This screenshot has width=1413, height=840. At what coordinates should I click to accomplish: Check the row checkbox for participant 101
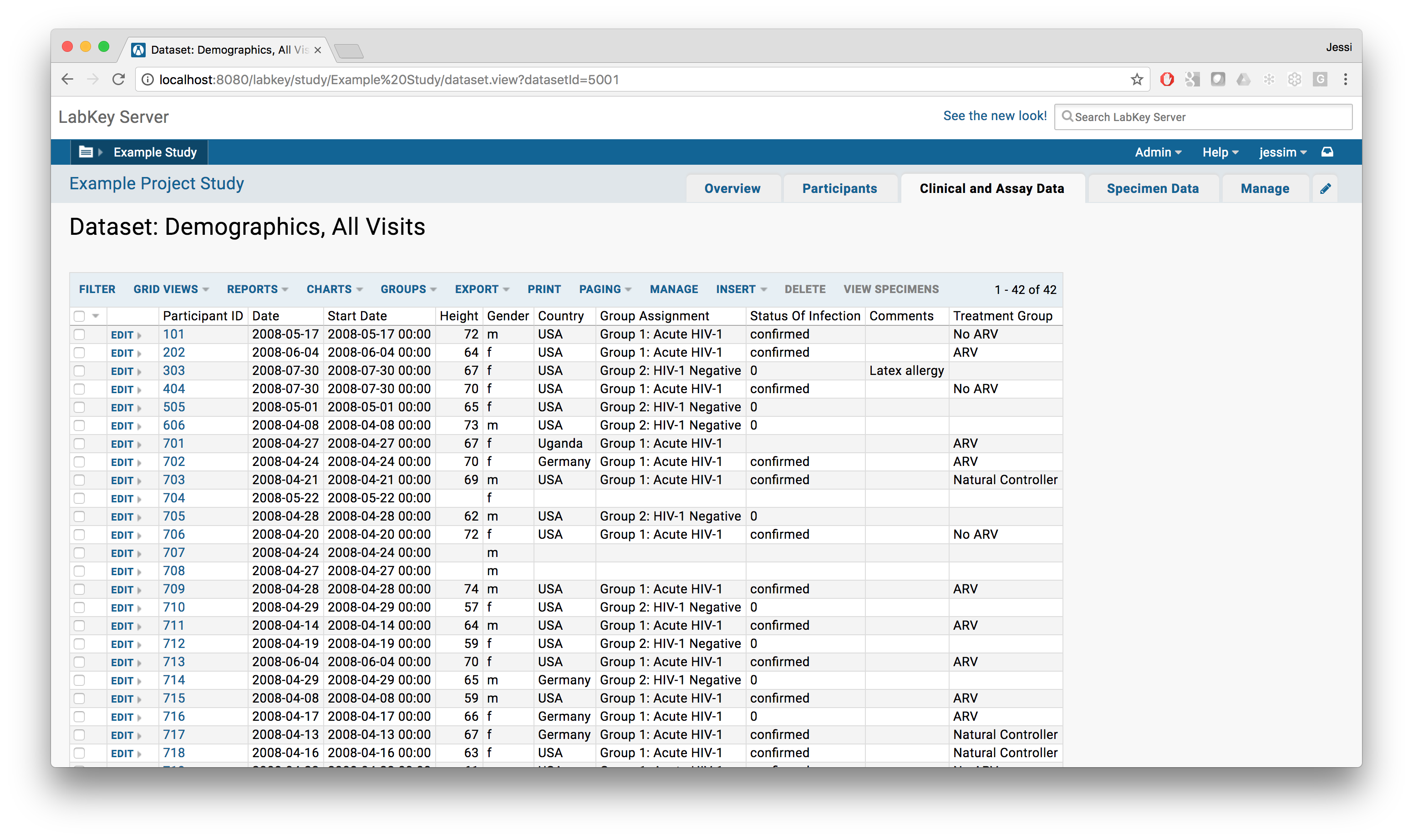click(x=79, y=334)
